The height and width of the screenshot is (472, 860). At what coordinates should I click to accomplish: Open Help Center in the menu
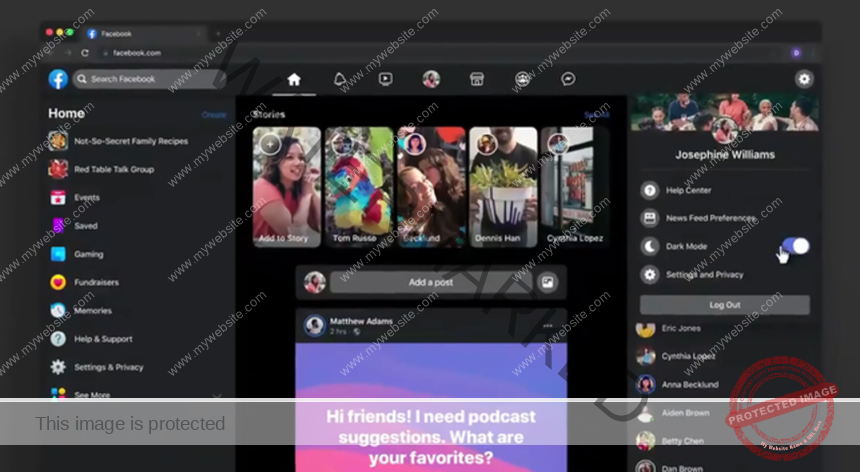688,190
